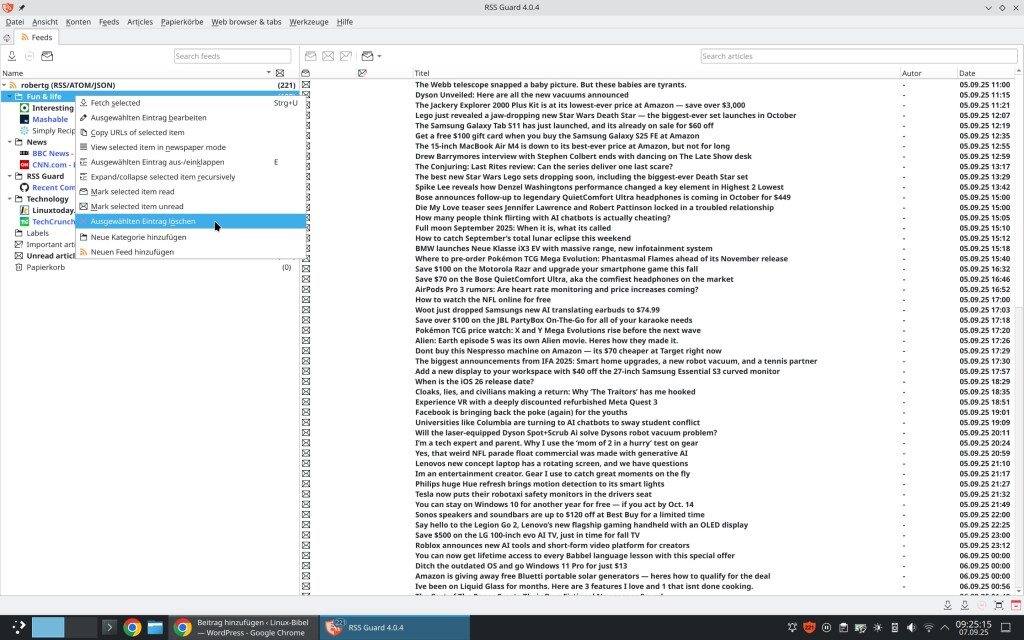The image size is (1024, 640).
Task: Click the mark feeds read envelope icon in feeds toolbar
Action: coord(47,56)
